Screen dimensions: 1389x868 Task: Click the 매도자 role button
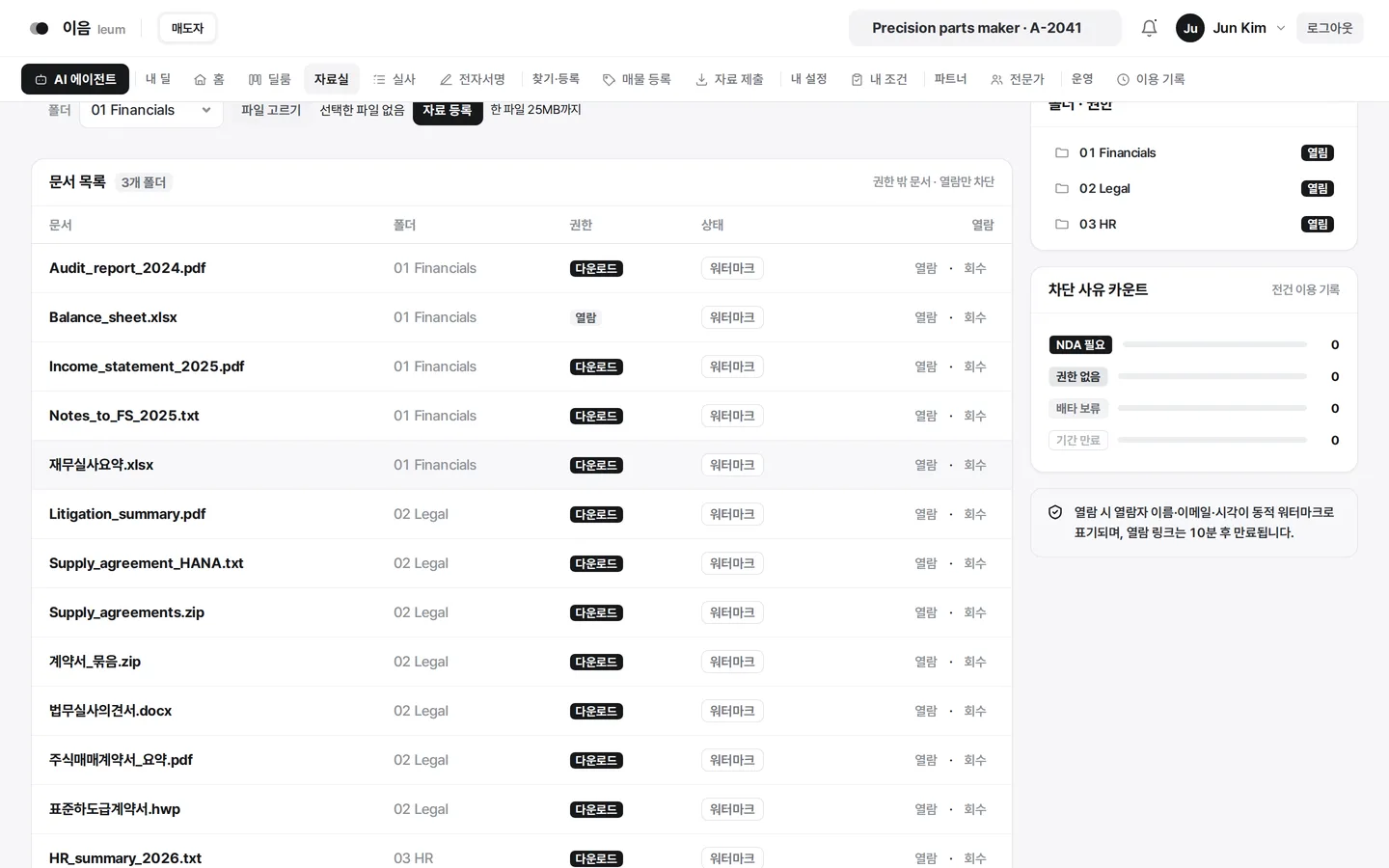187,28
